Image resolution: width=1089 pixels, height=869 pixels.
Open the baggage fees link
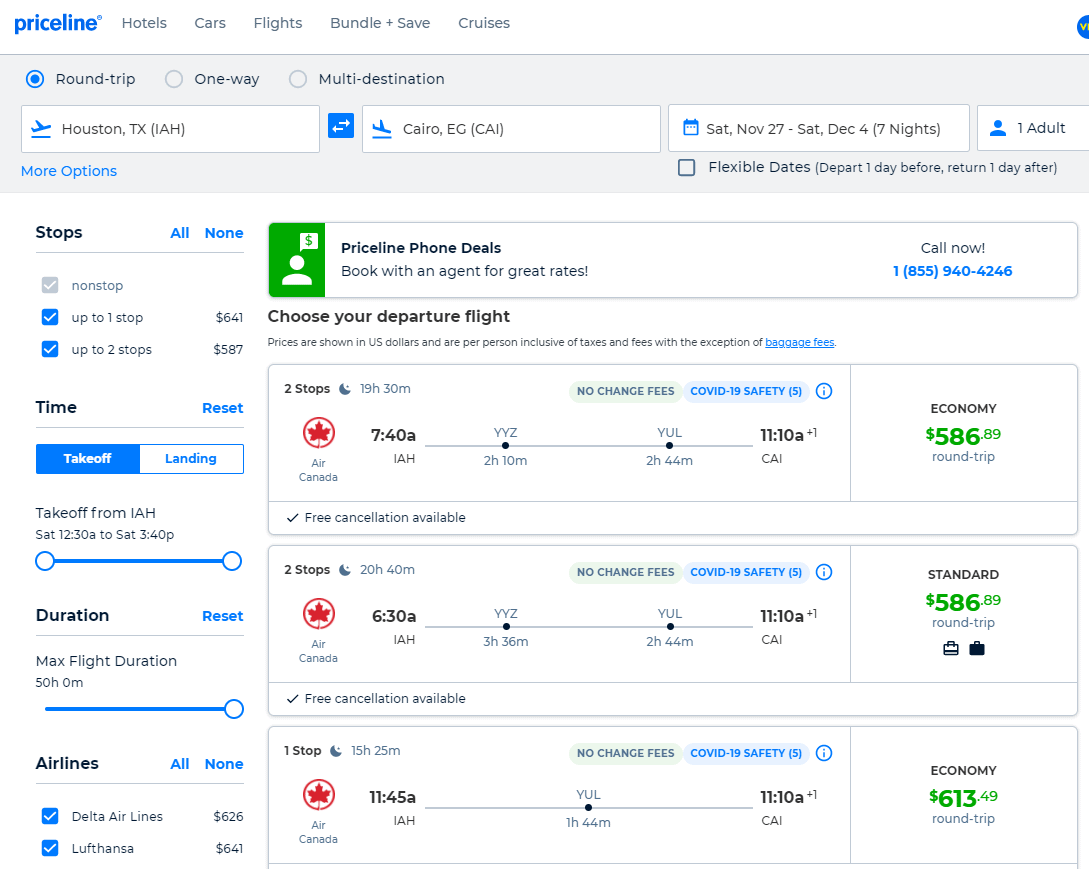coord(799,342)
